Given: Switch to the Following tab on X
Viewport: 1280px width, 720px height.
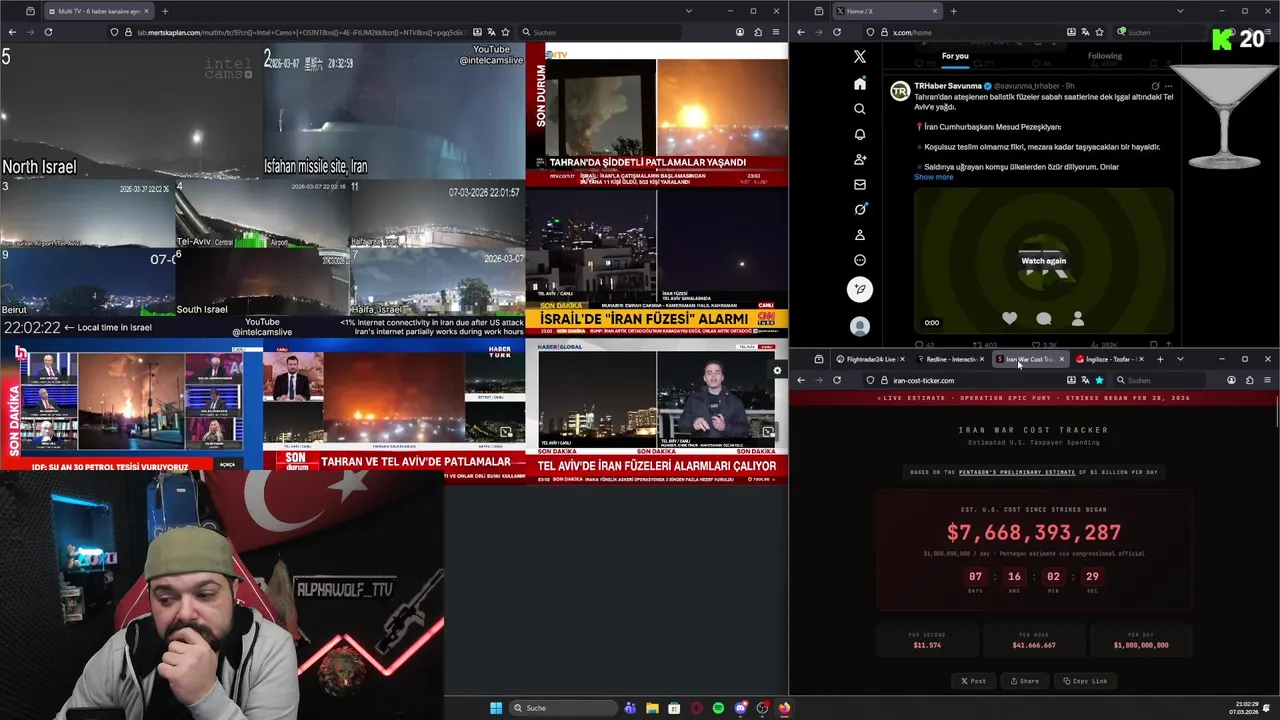Looking at the screenshot, I should [x=1105, y=56].
